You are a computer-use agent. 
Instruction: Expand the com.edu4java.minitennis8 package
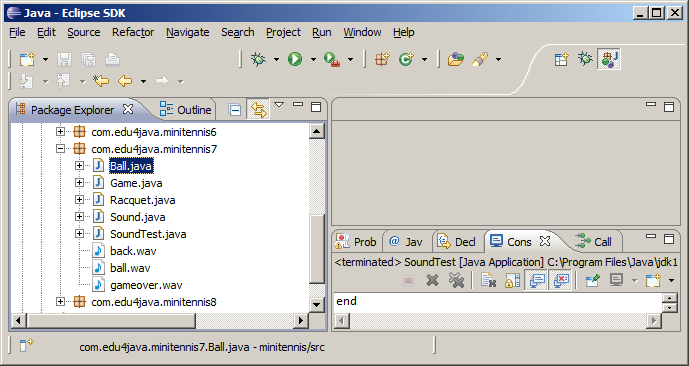(61, 302)
